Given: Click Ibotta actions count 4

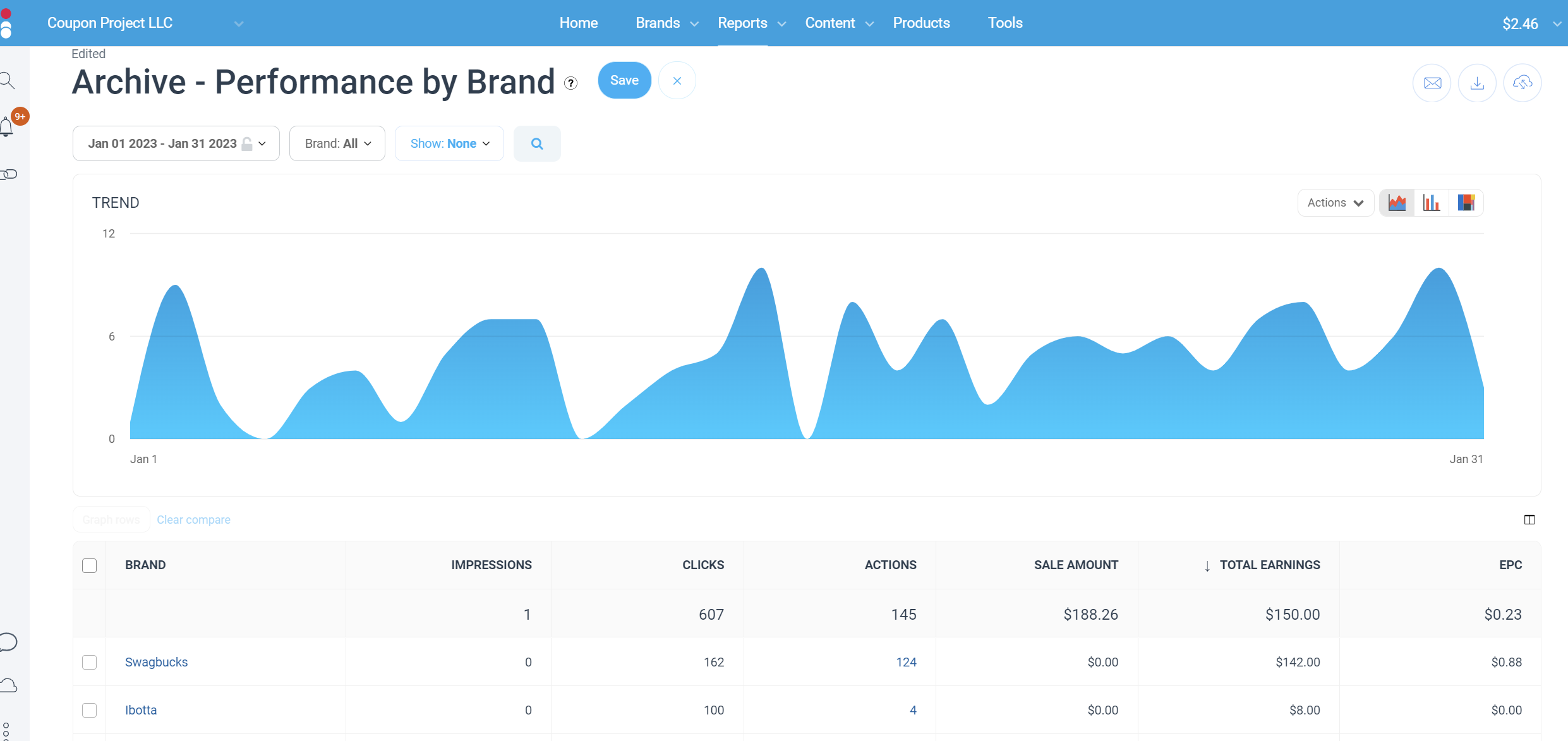Looking at the screenshot, I should 913,710.
